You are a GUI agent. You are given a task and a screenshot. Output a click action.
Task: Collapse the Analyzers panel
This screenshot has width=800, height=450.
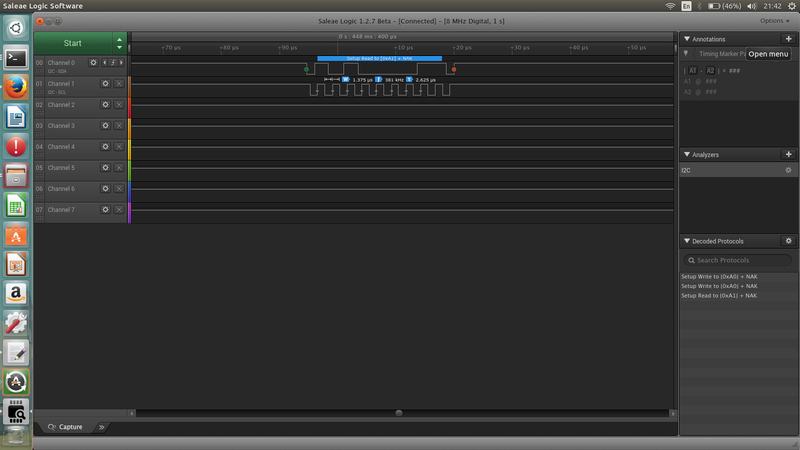point(687,154)
